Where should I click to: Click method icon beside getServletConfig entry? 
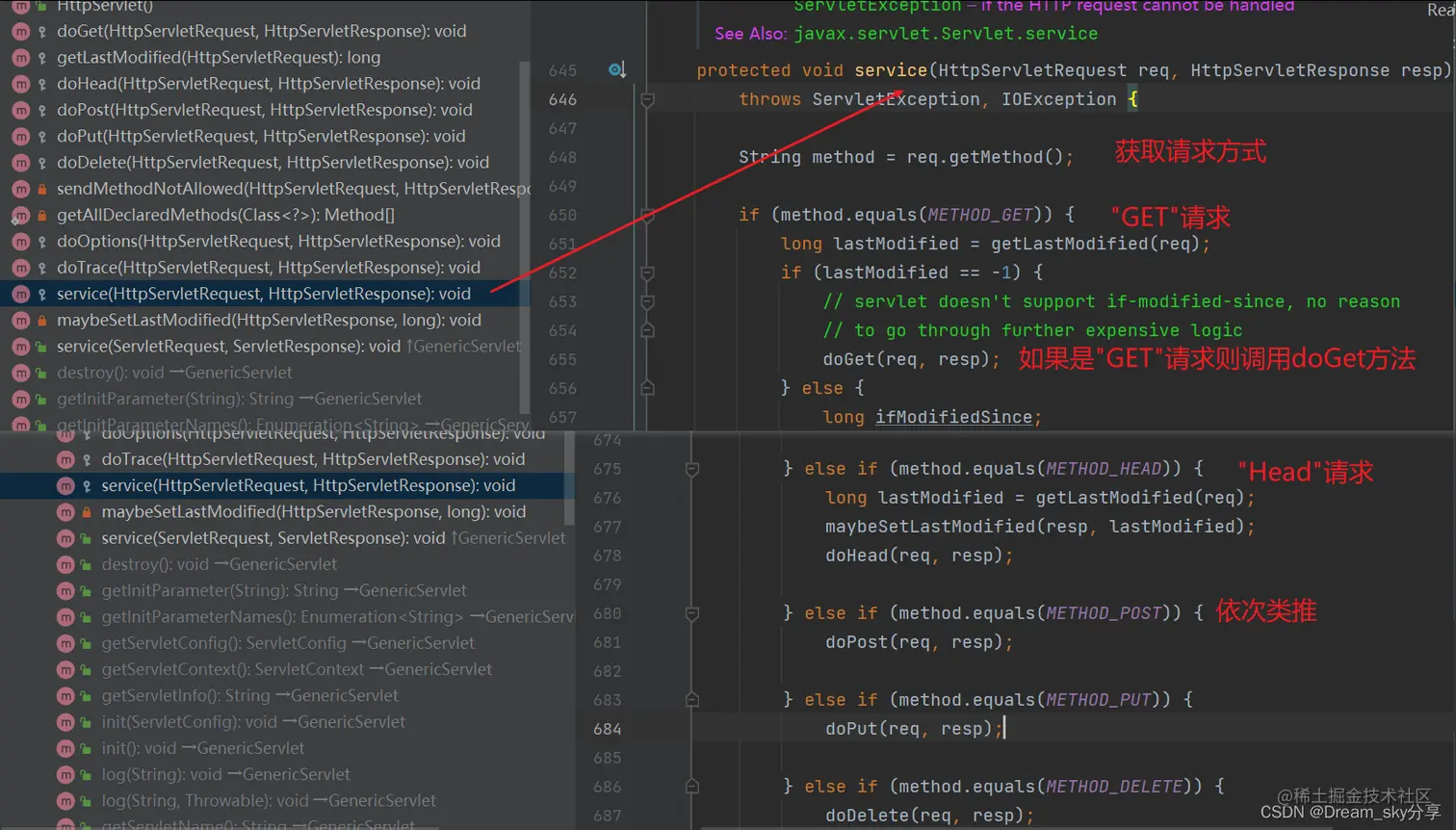click(65, 642)
